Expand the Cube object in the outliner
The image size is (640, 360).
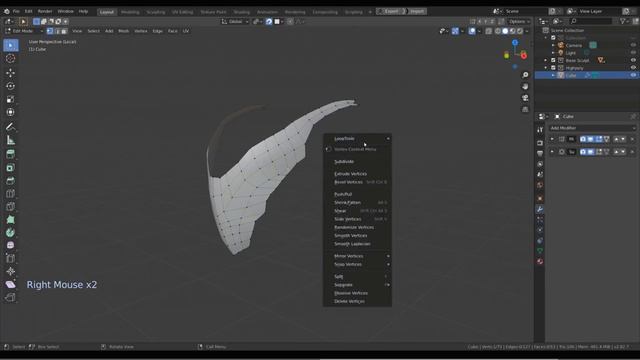(553, 76)
